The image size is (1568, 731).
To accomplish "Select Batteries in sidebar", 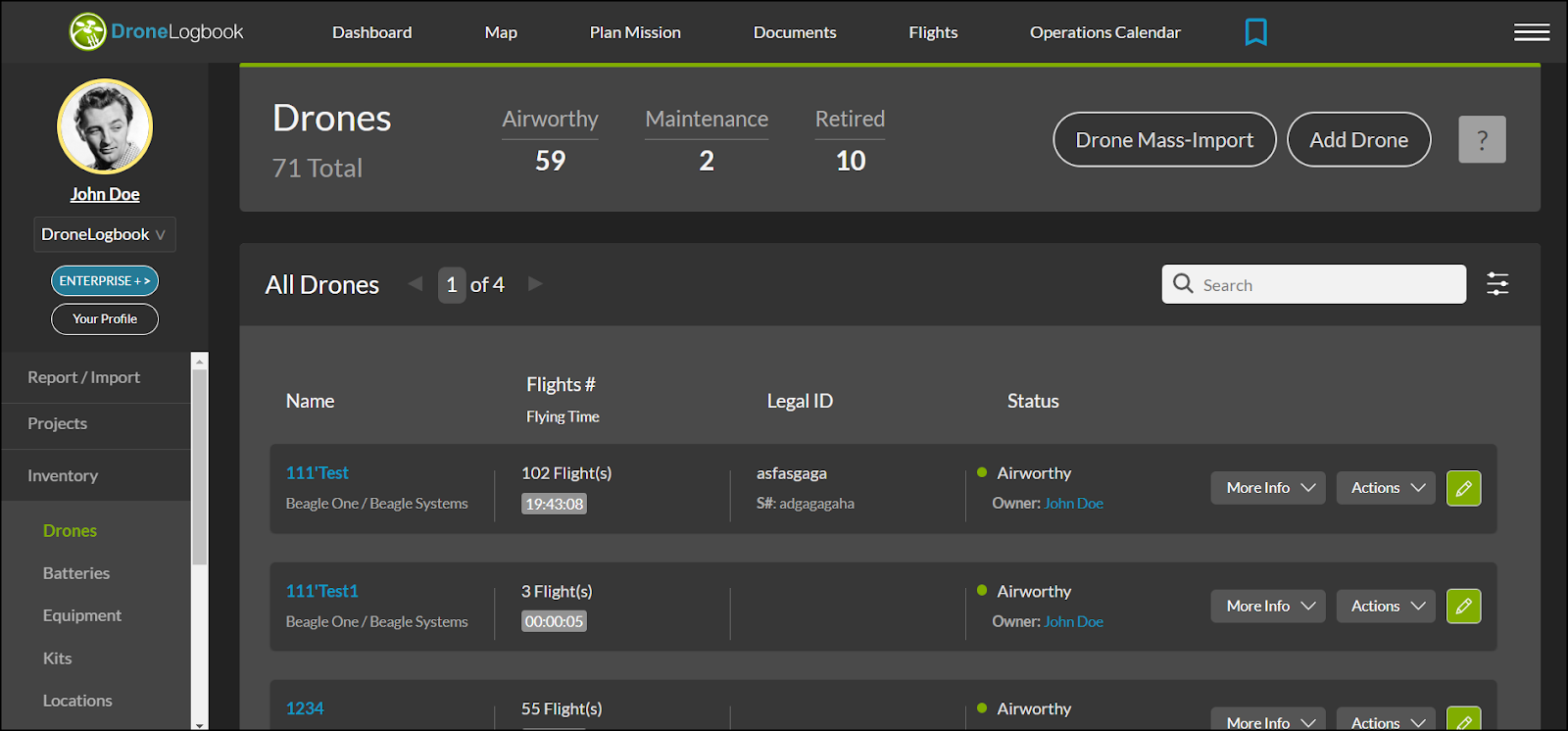I will (x=76, y=573).
